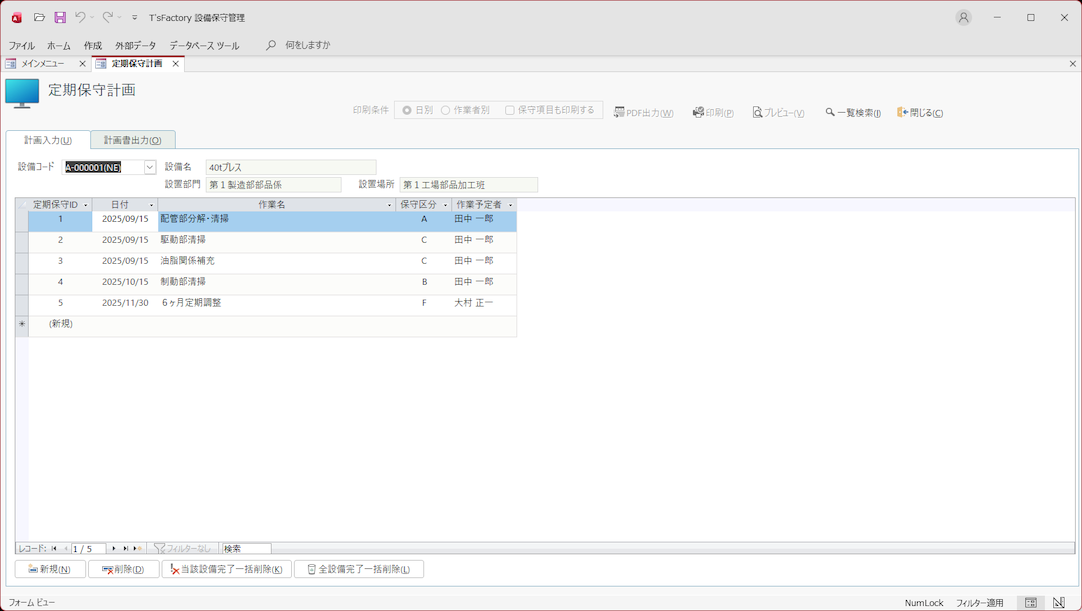Select the 作業者別 radio button
The height and width of the screenshot is (611, 1082).
pos(446,110)
